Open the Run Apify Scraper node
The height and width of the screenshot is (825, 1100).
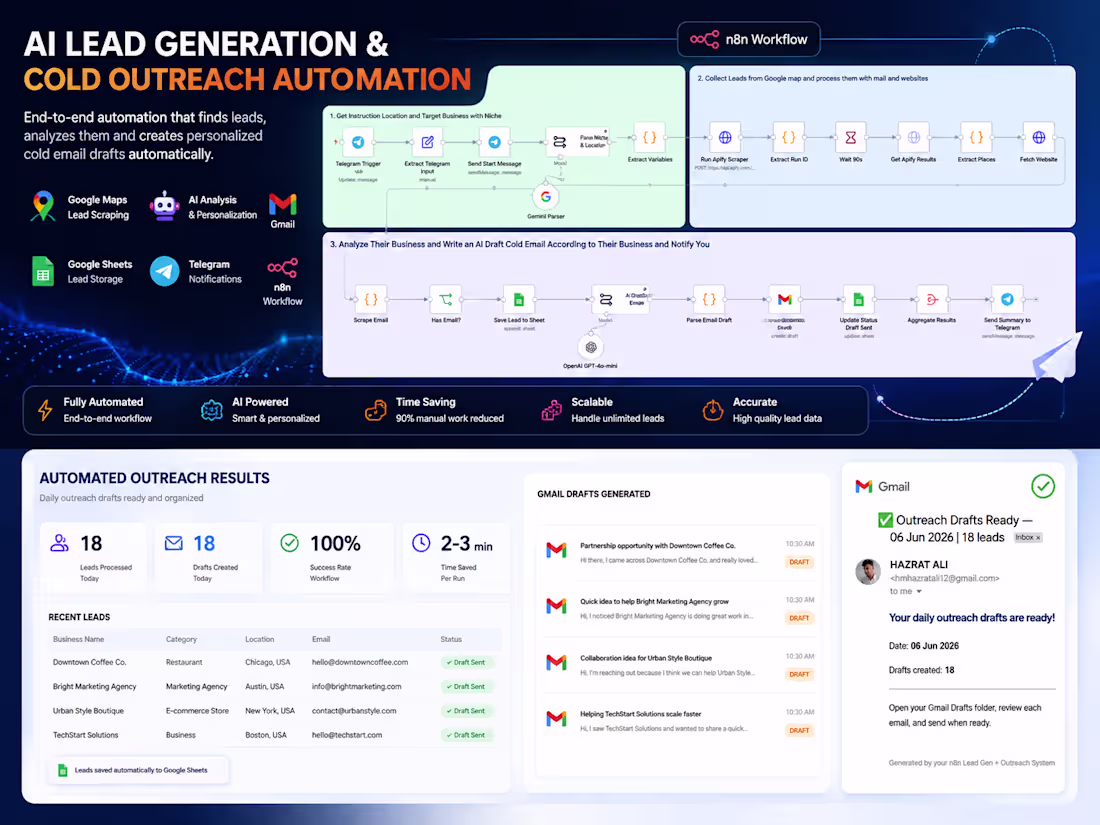tap(725, 138)
